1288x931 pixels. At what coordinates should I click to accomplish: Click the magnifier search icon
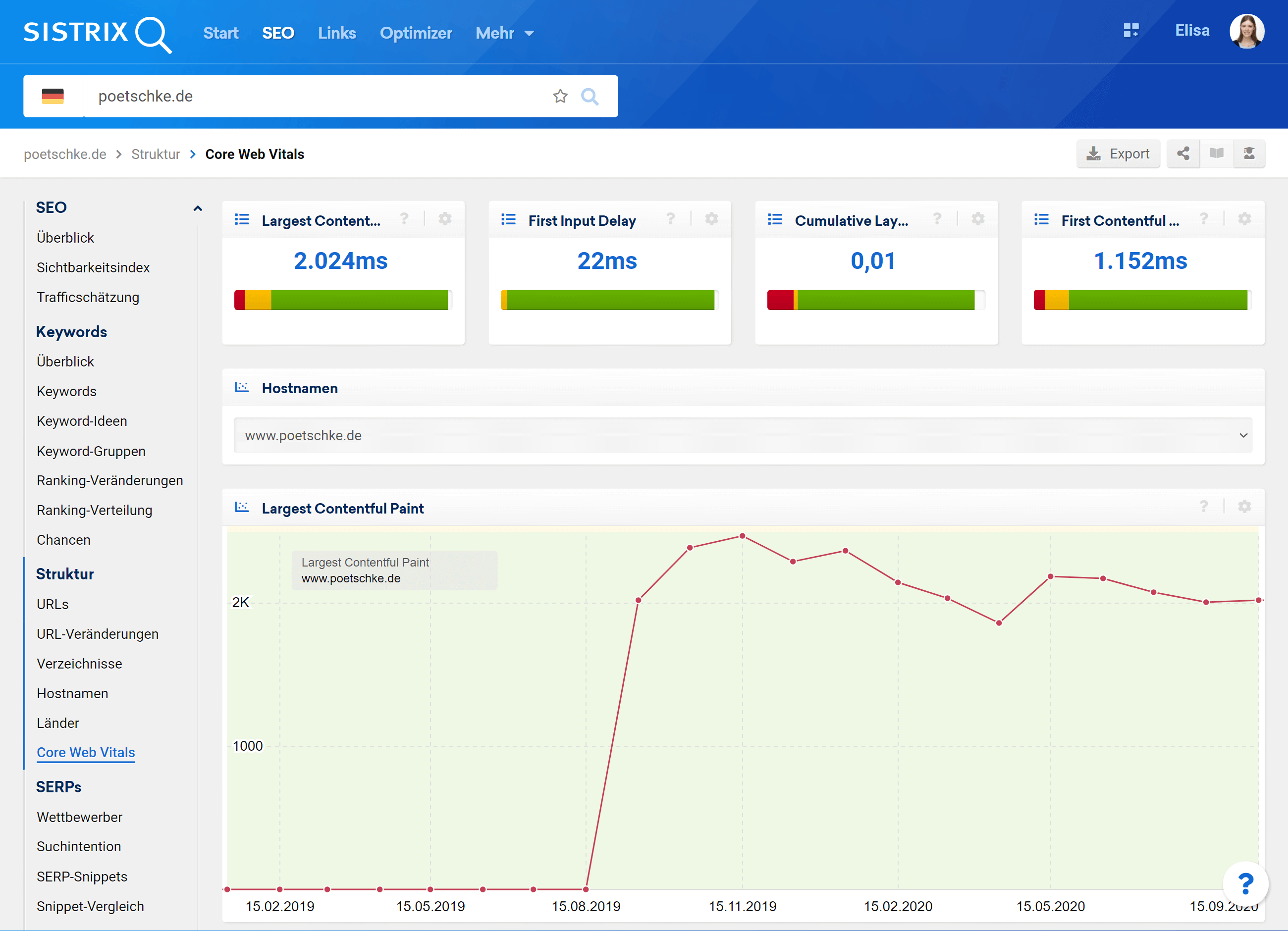(x=590, y=96)
